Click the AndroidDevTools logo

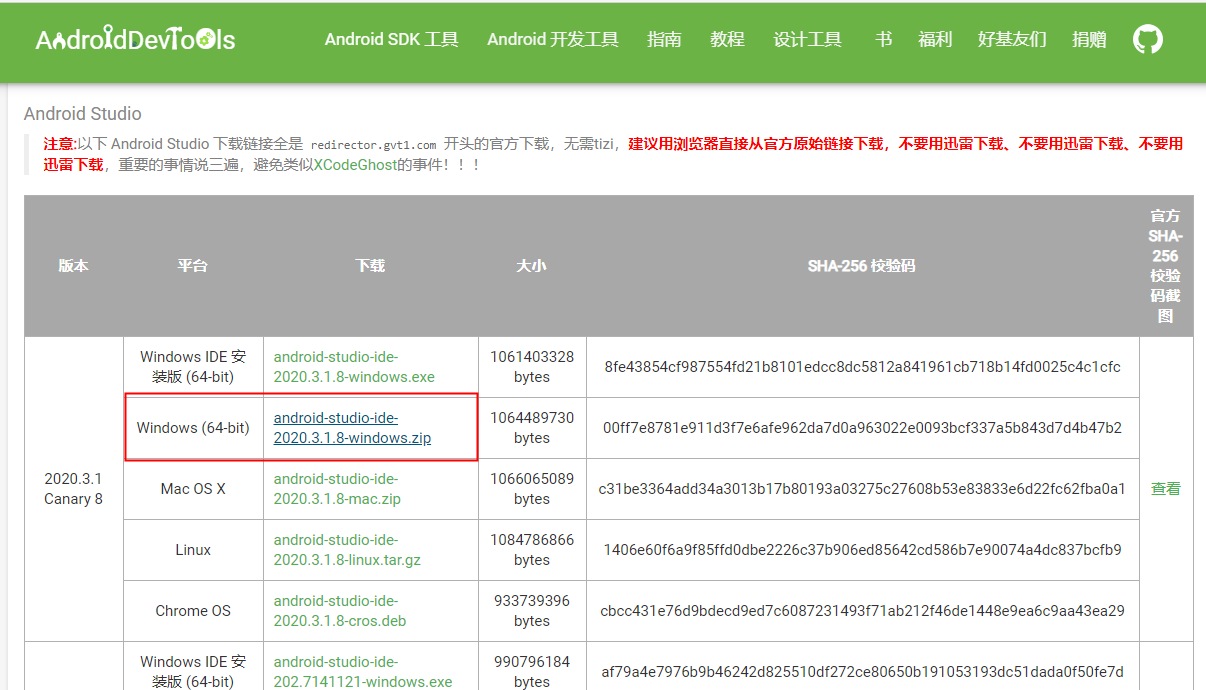135,39
